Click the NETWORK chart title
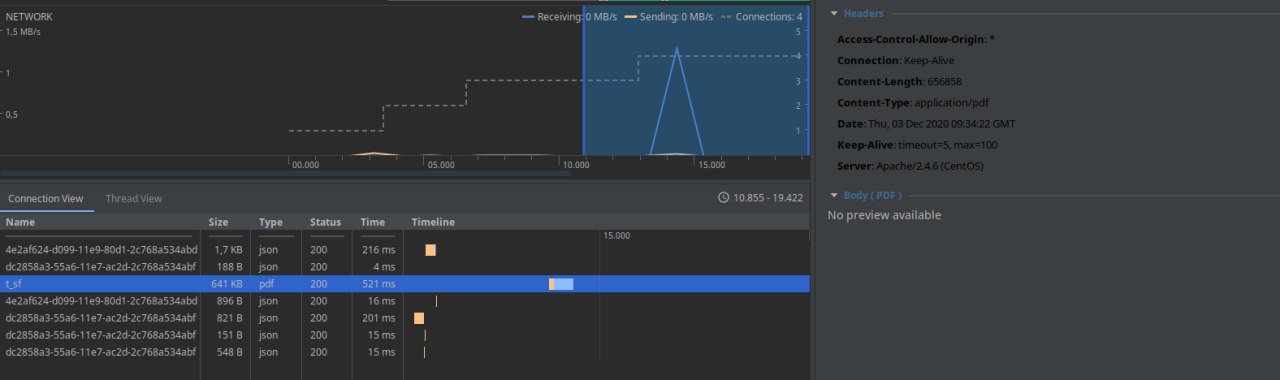The height and width of the screenshot is (380, 1280). point(29,17)
